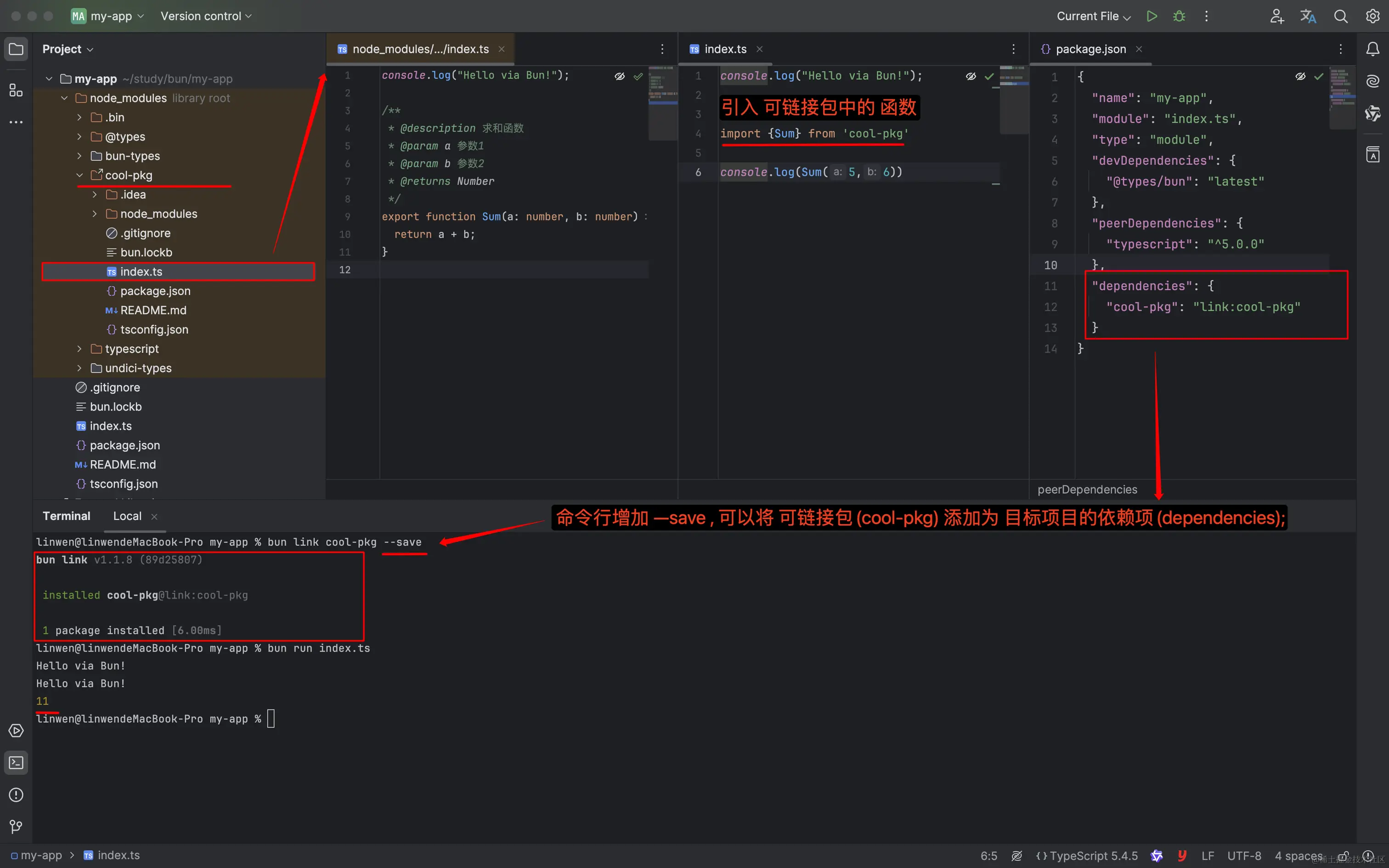Toggle reader mode eye in package.json editor
Image resolution: width=1389 pixels, height=868 pixels.
pyautogui.click(x=1301, y=76)
